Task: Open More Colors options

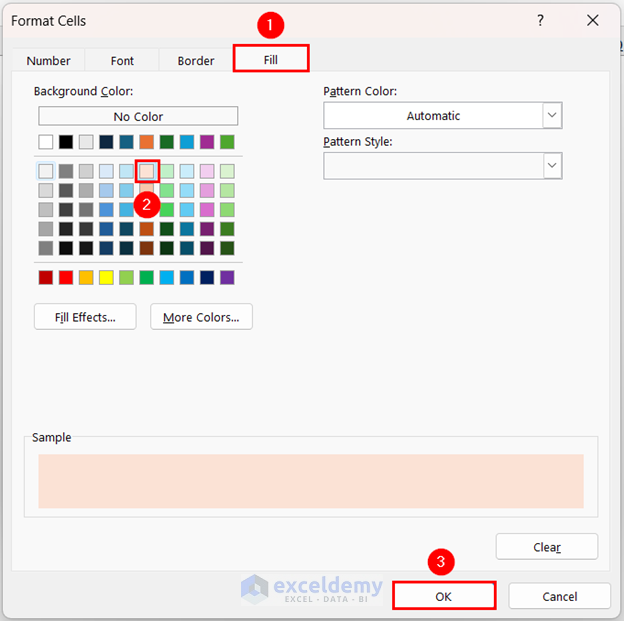Action: (201, 317)
